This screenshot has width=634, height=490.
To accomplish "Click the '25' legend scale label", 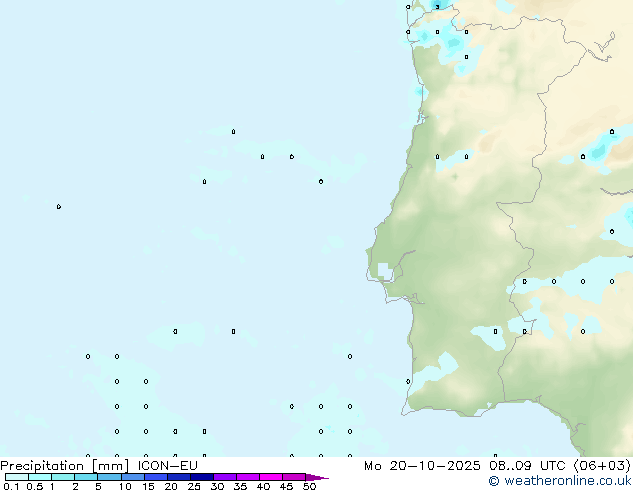I will tap(194, 486).
